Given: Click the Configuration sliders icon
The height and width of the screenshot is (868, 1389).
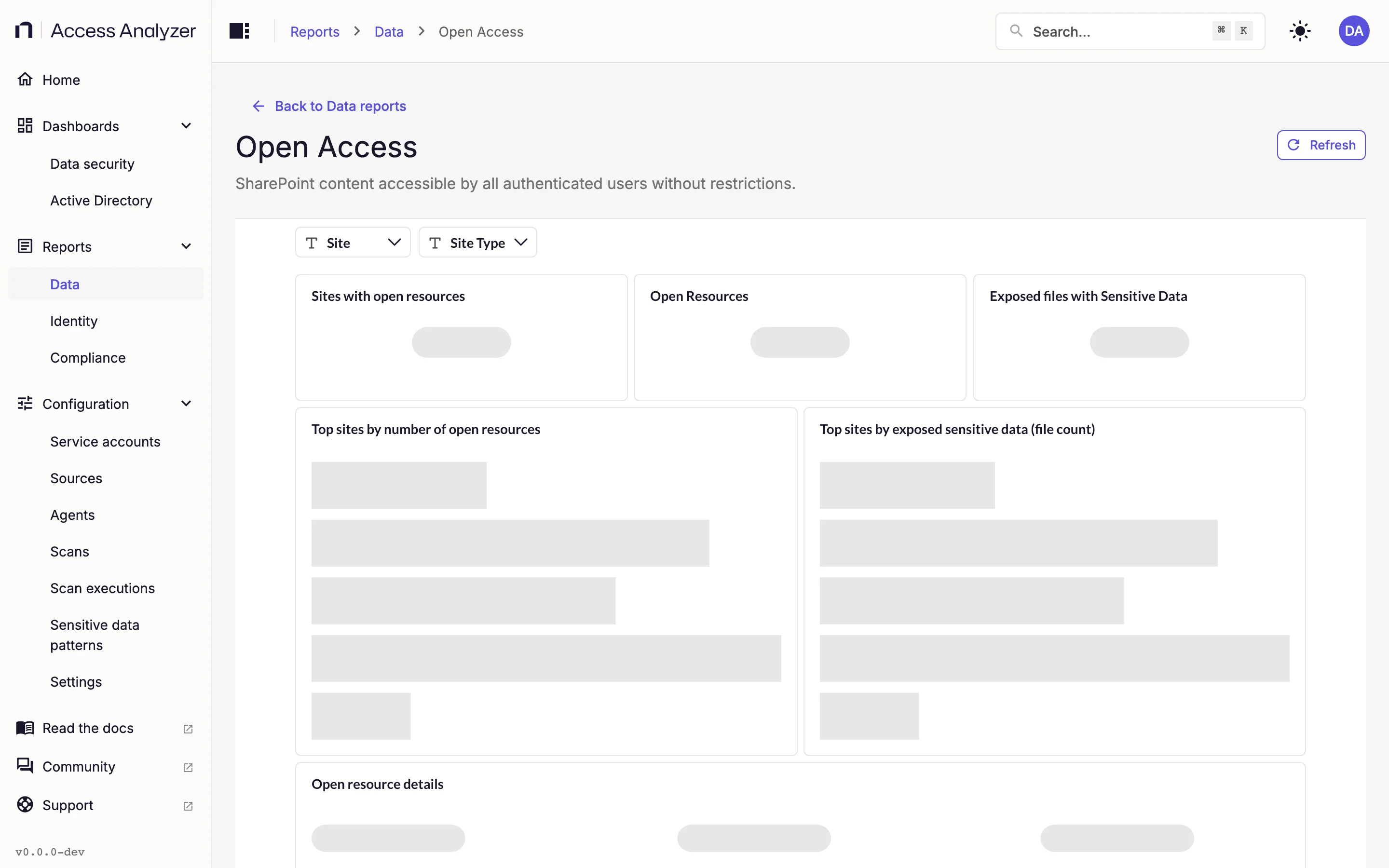Looking at the screenshot, I should click(x=25, y=404).
